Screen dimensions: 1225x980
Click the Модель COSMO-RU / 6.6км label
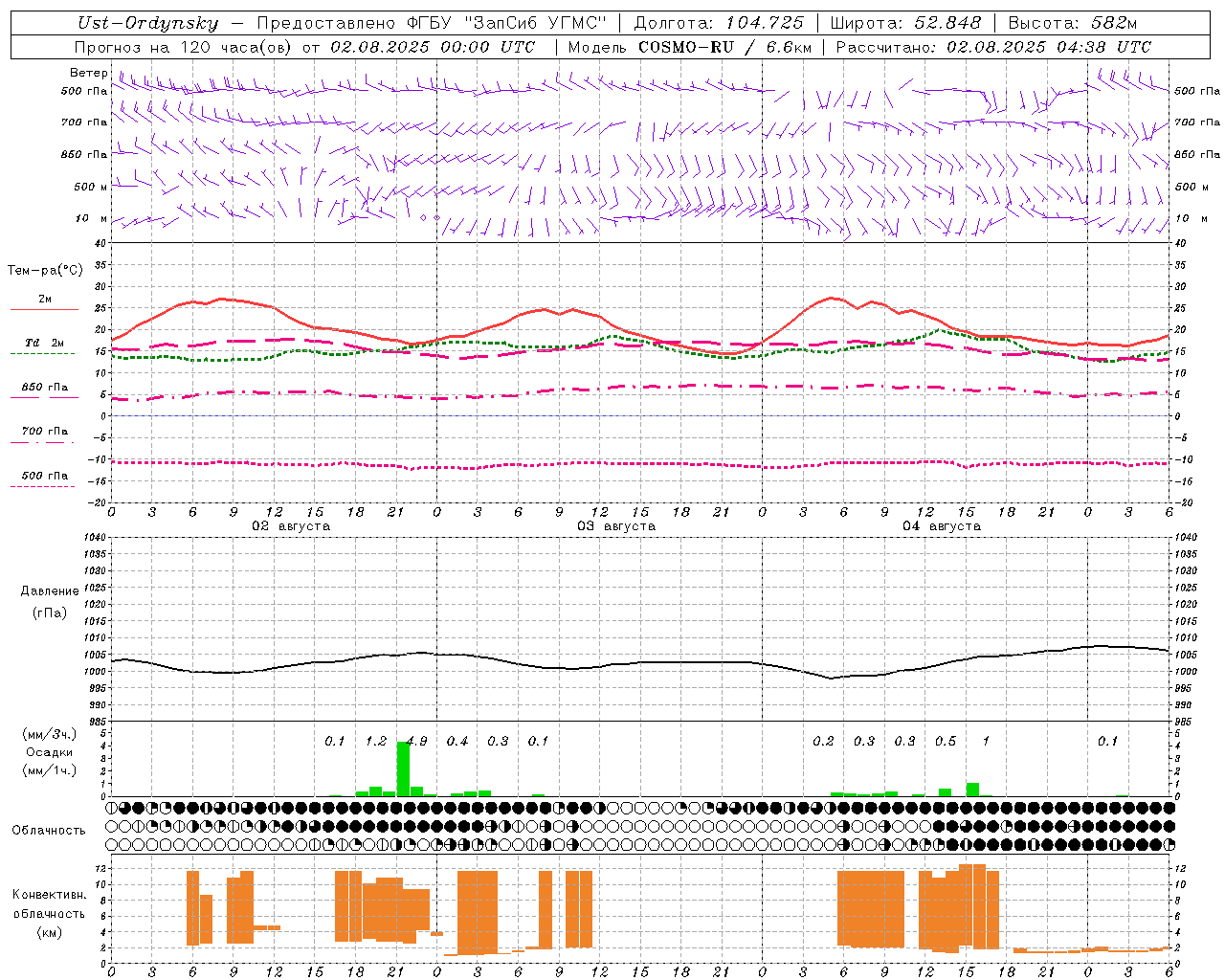690,47
